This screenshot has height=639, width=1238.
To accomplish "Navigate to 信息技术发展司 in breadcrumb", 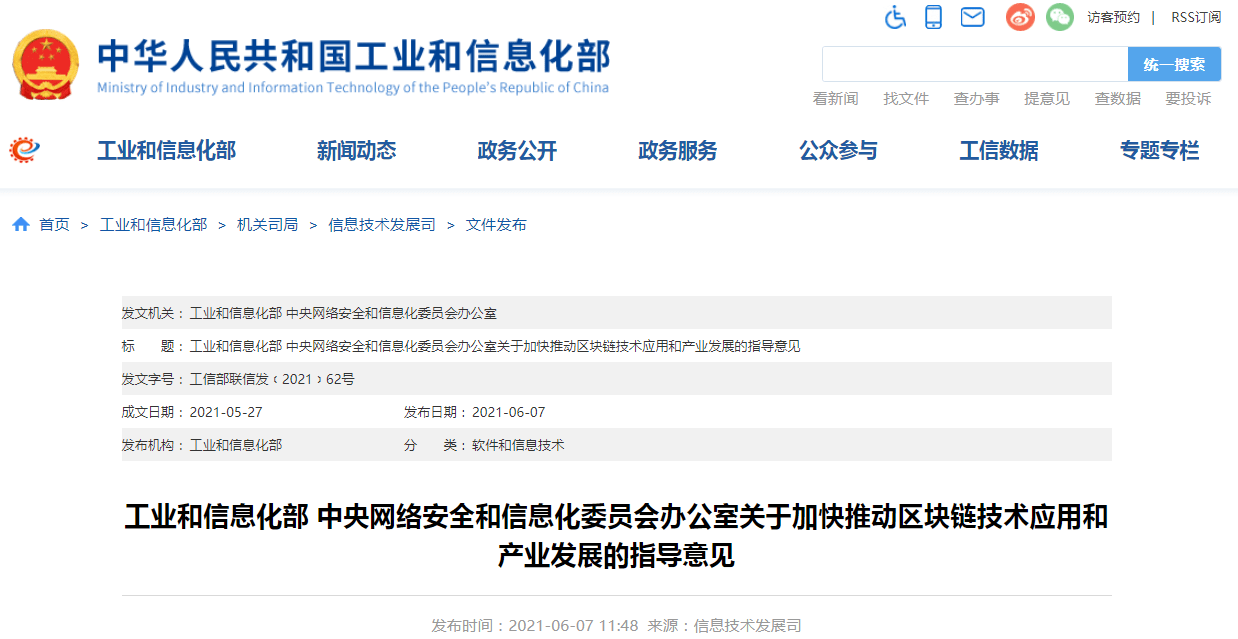I will [382, 225].
